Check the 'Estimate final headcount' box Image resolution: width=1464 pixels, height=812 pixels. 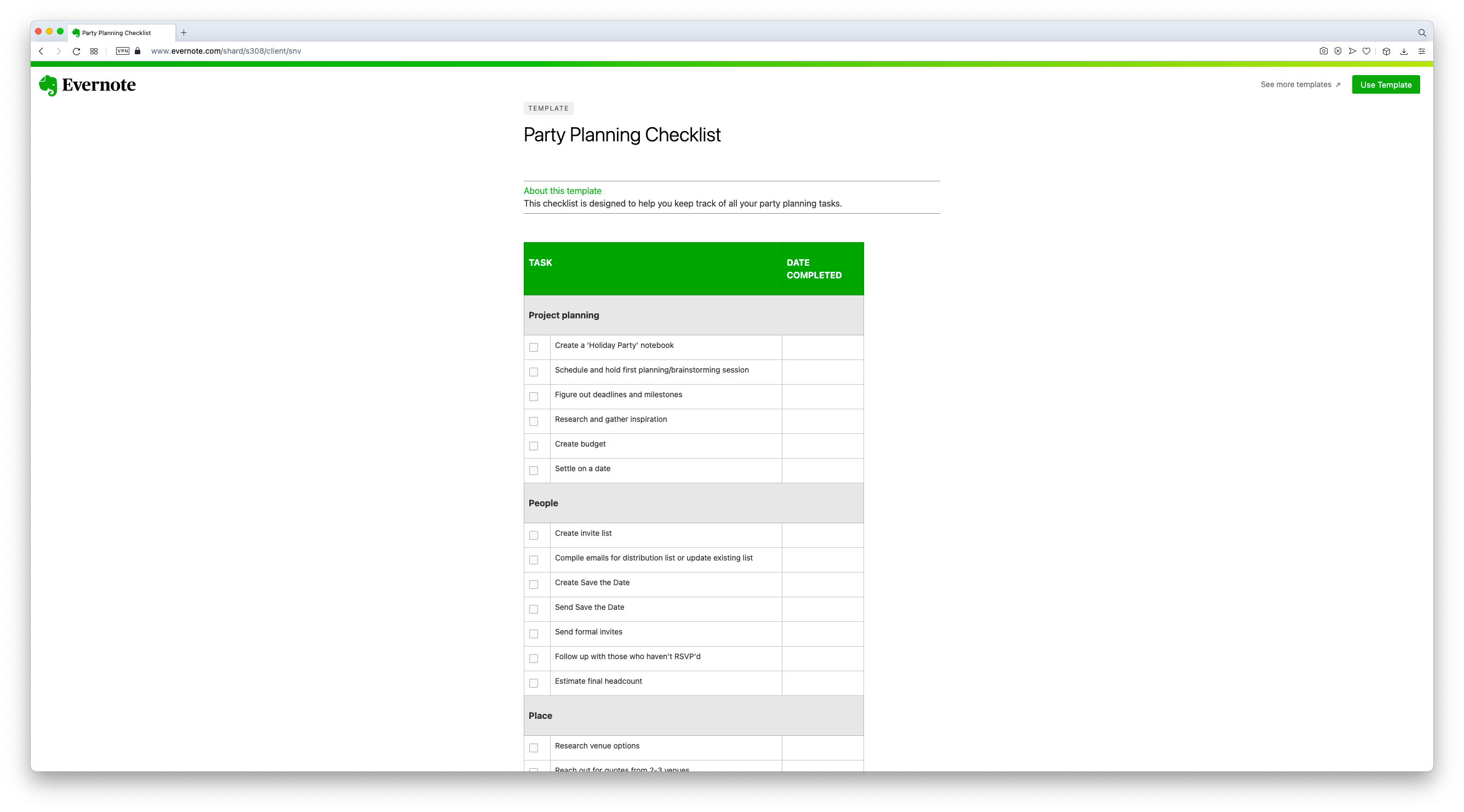[x=534, y=683]
